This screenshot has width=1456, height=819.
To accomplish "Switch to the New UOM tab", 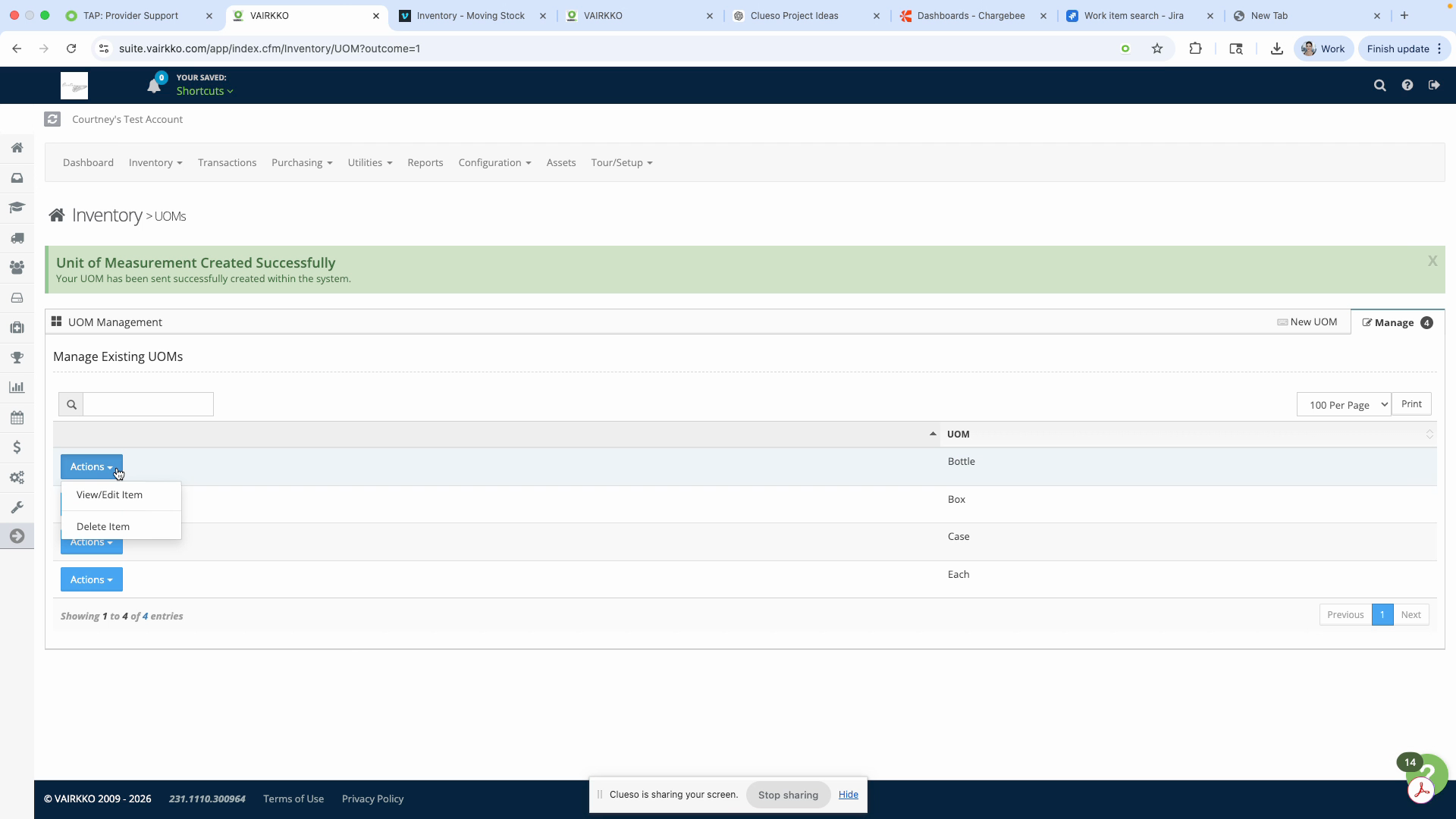I will tap(1307, 322).
